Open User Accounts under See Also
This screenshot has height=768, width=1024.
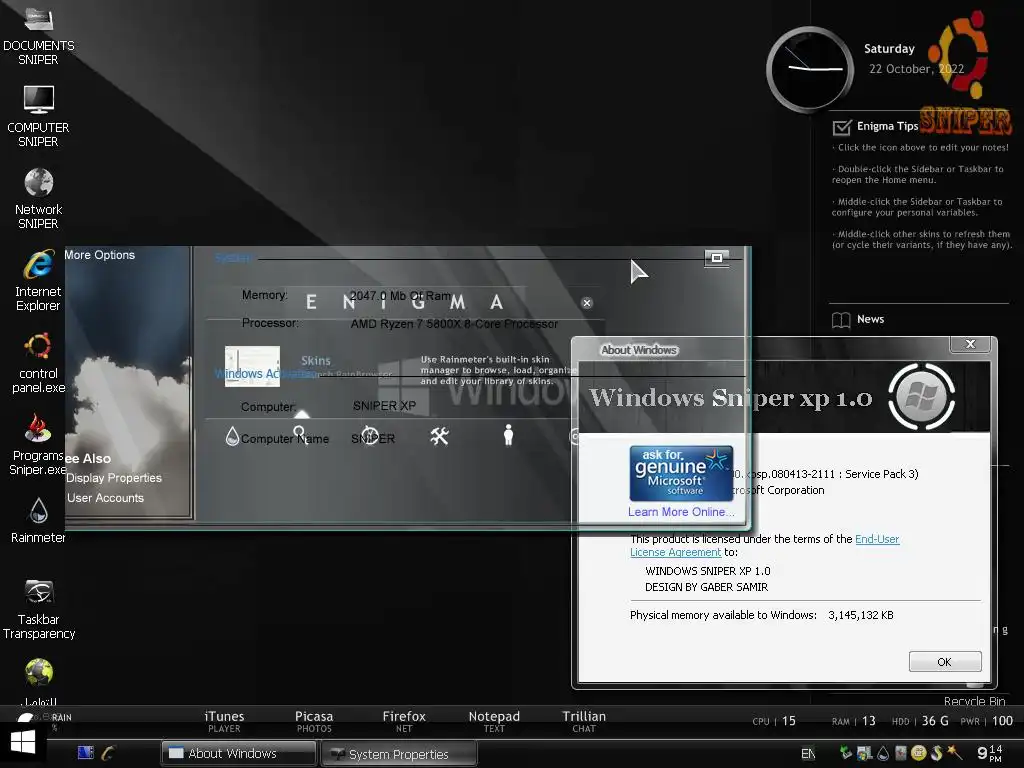tap(105, 498)
